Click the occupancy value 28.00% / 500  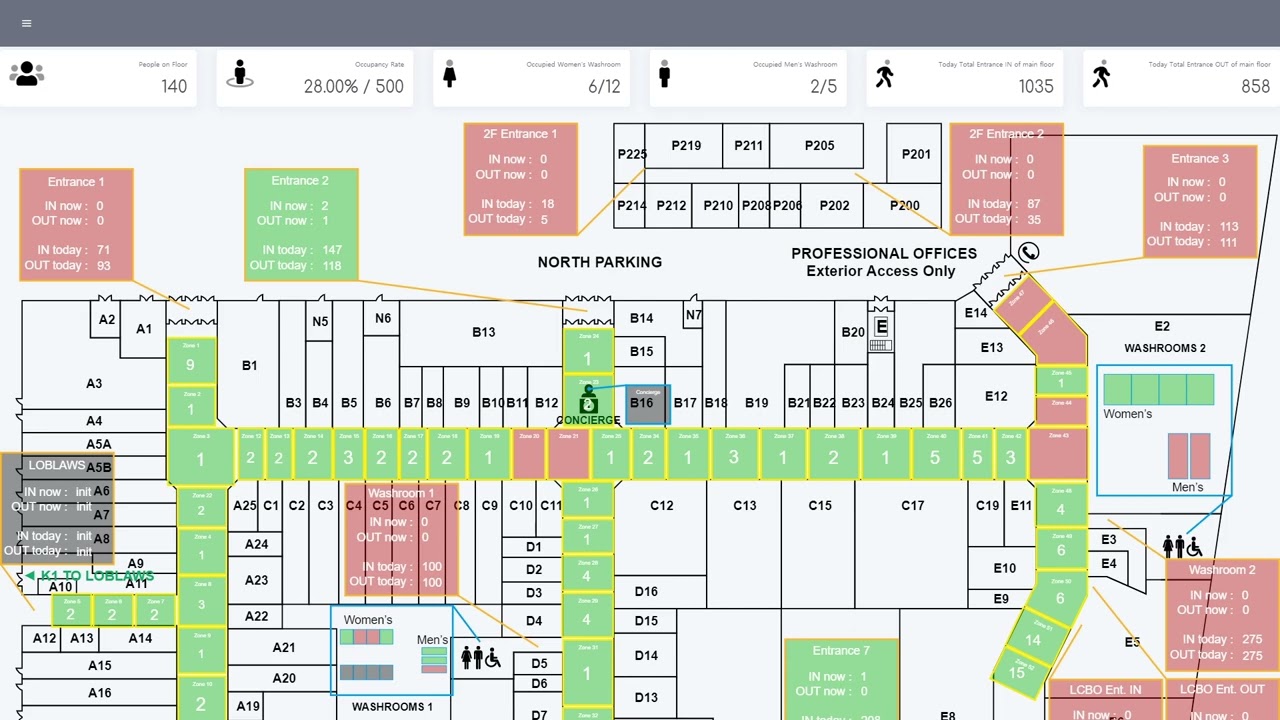coord(354,86)
